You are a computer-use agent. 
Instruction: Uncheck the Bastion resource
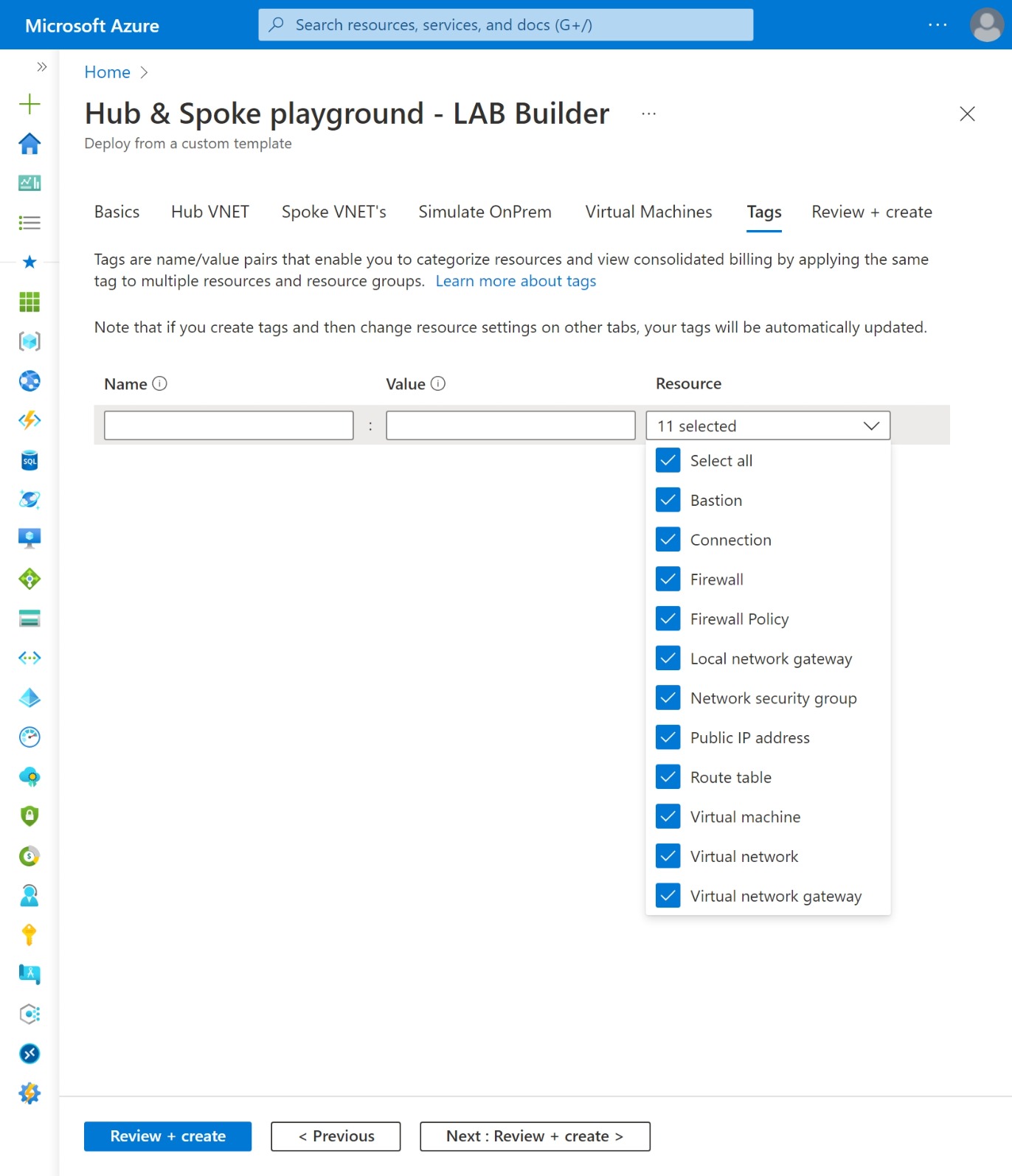[668, 500]
